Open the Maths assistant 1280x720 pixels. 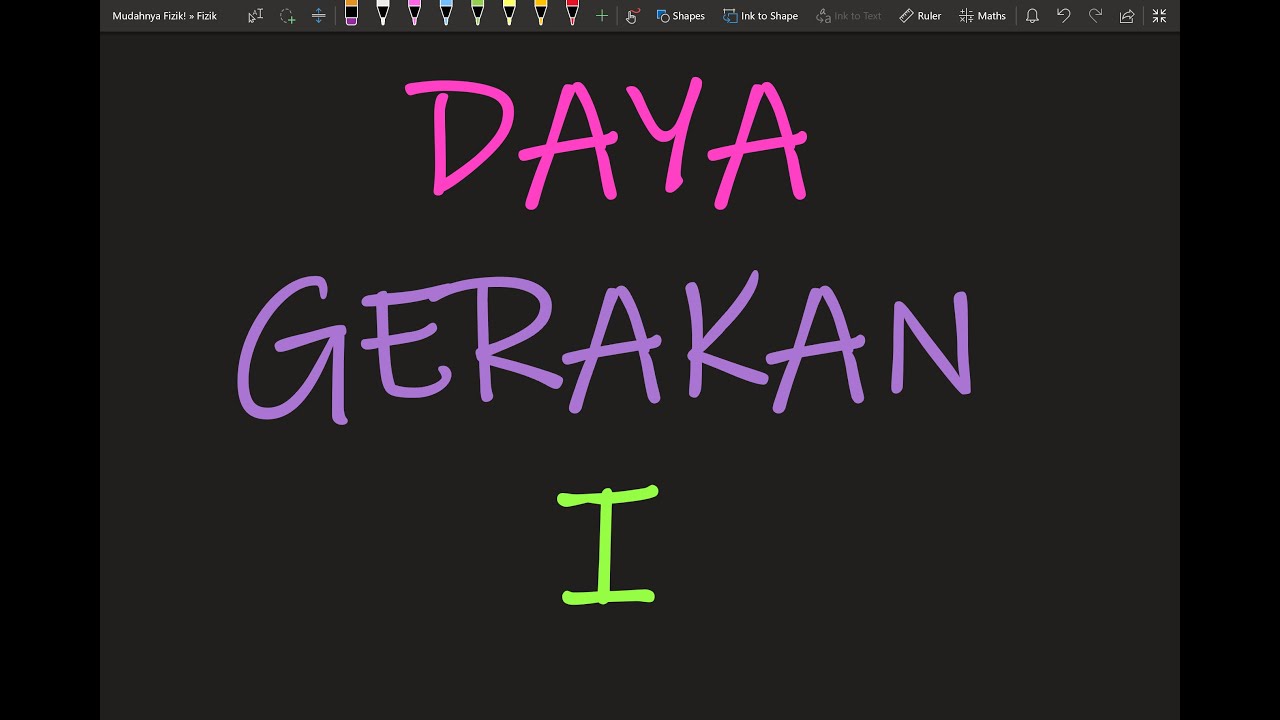coord(982,16)
